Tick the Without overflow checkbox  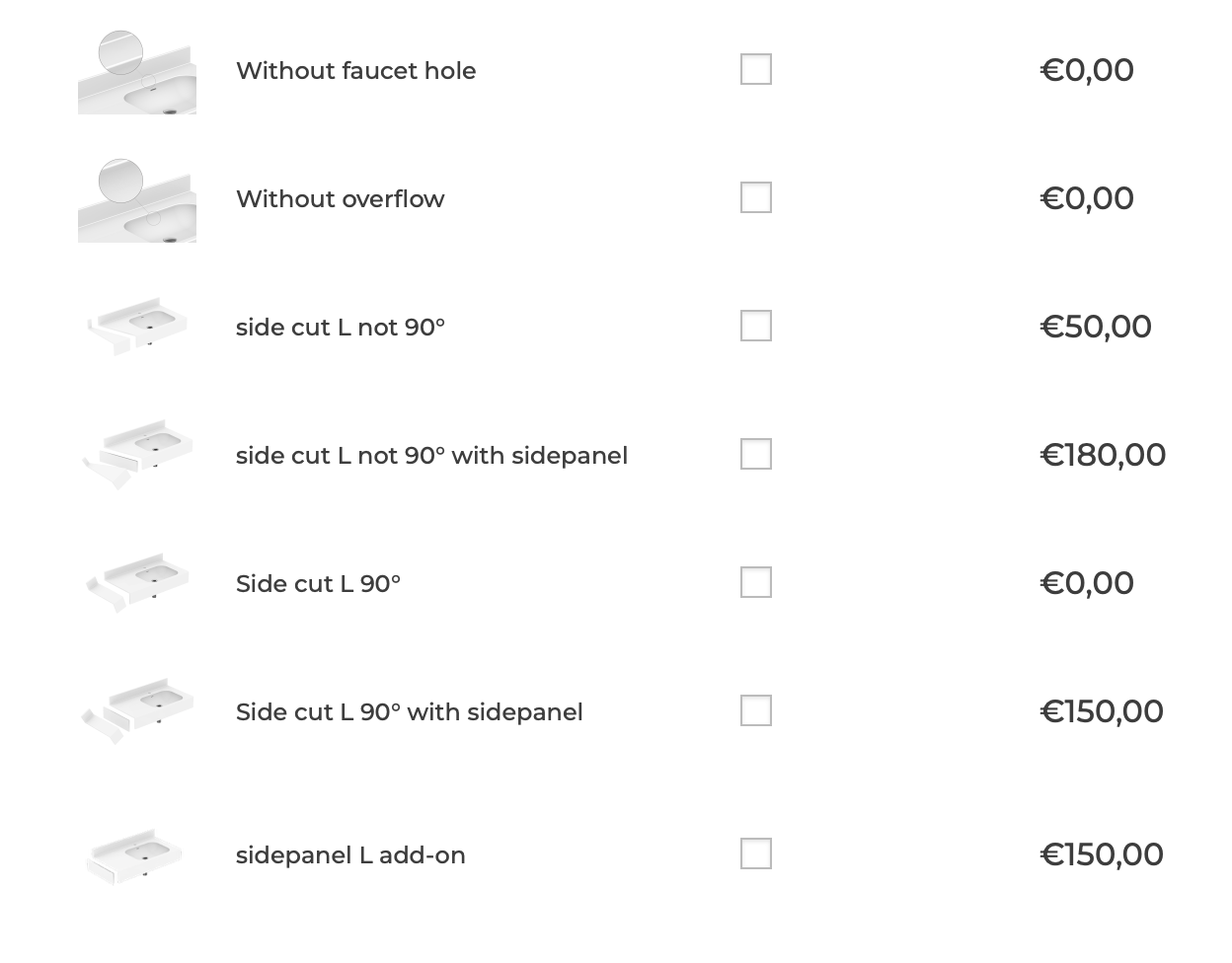point(756,198)
